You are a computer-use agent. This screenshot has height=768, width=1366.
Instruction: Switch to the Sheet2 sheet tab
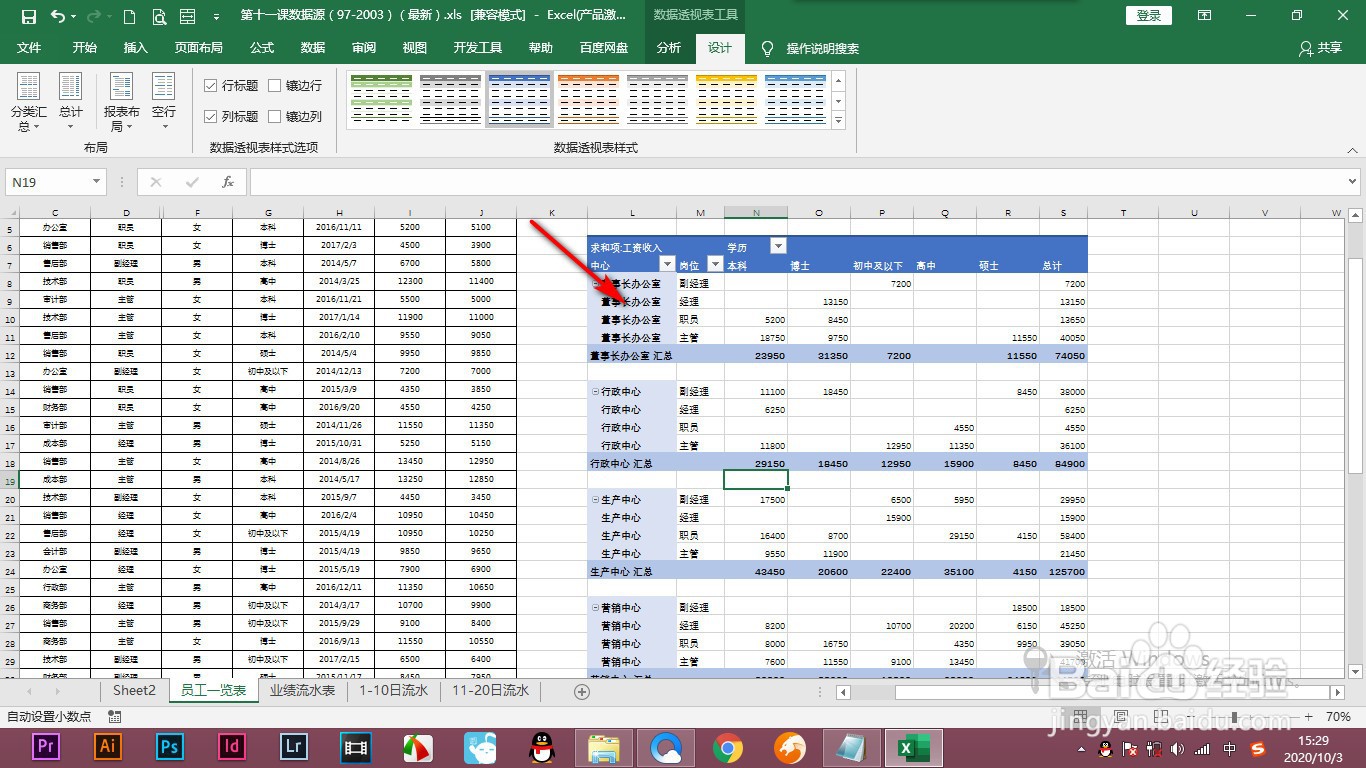134,690
